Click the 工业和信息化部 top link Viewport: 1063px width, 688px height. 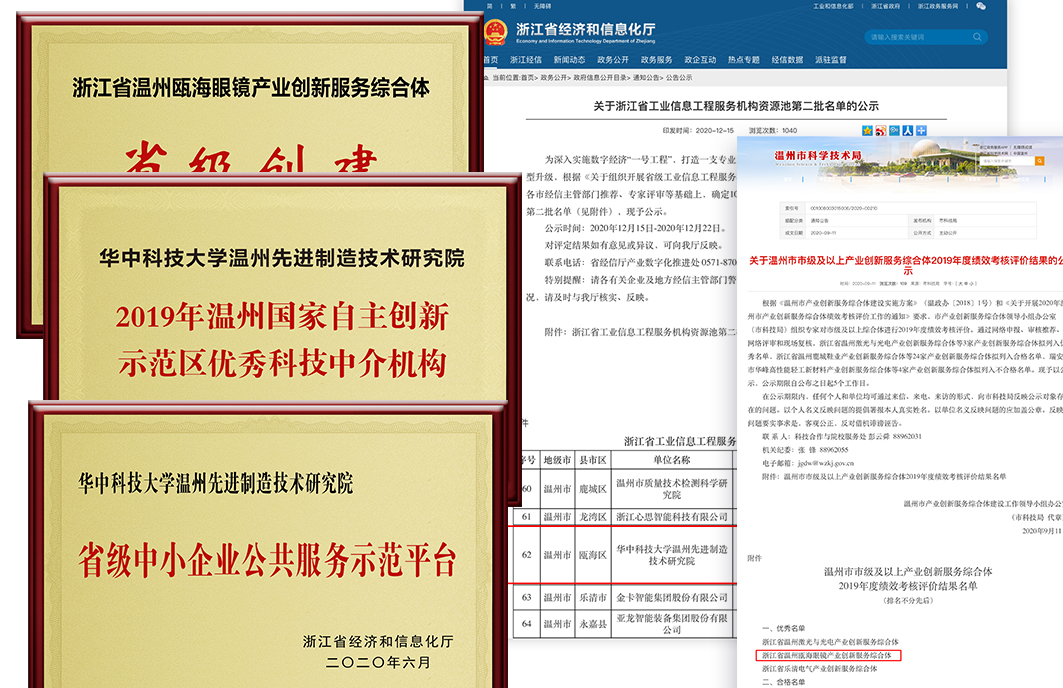pyautogui.click(x=833, y=6)
